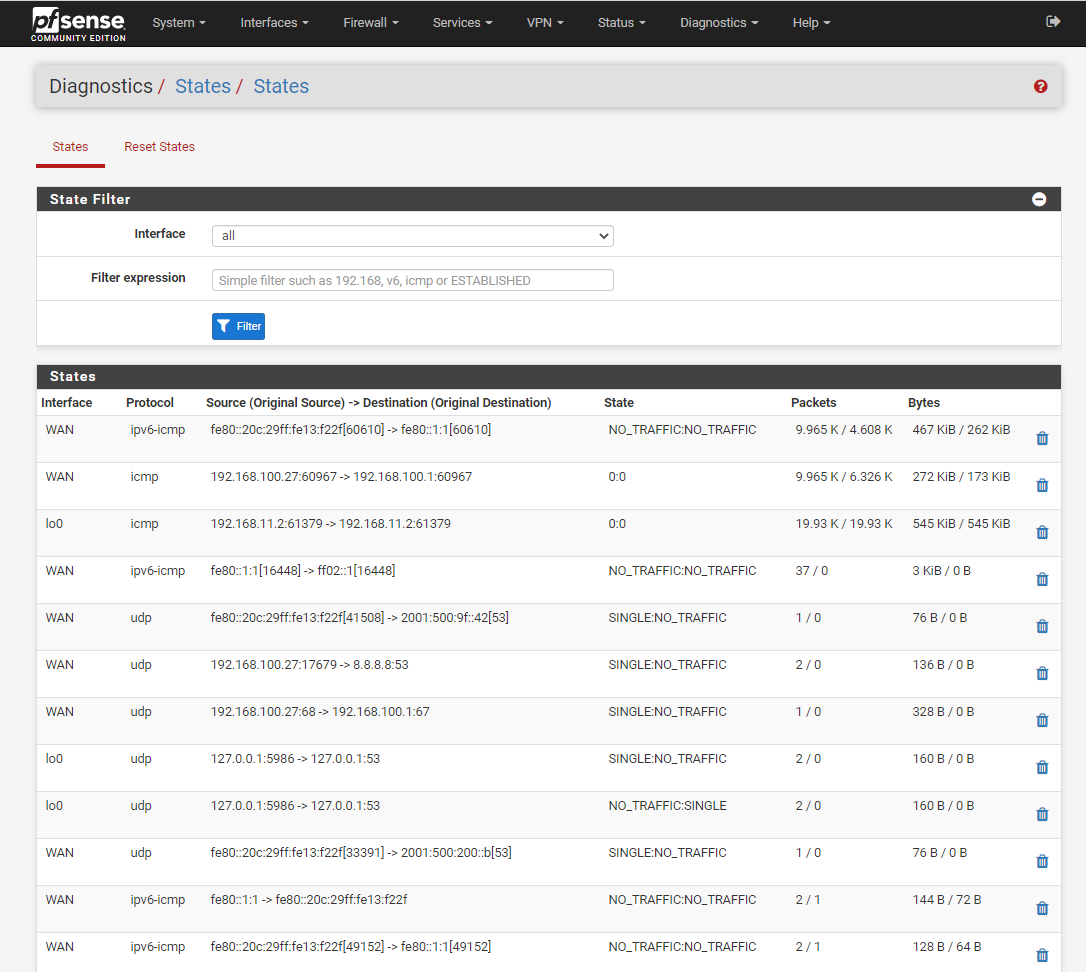The image size is (1086, 972).
Task: Click the Source -> Destination column header
Action: click(x=379, y=403)
